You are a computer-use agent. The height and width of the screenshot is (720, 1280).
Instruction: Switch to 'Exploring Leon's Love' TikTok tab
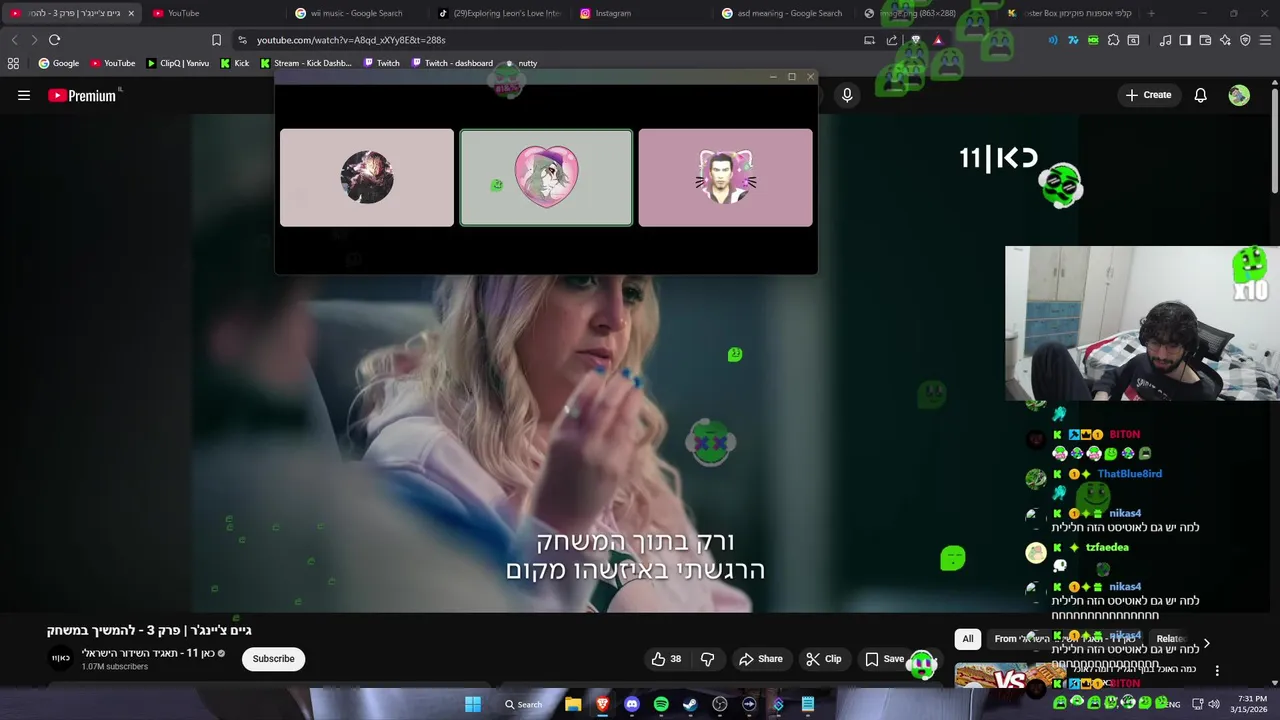pyautogui.click(x=498, y=13)
